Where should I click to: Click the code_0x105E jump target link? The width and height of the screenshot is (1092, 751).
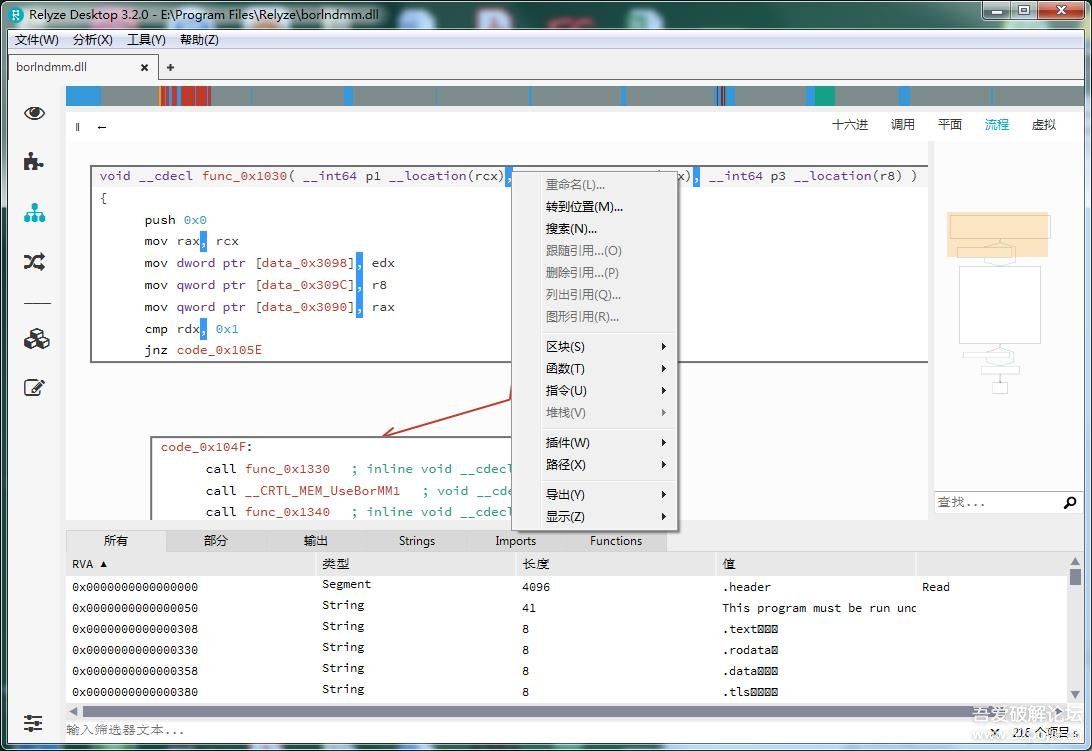pyautogui.click(x=219, y=350)
